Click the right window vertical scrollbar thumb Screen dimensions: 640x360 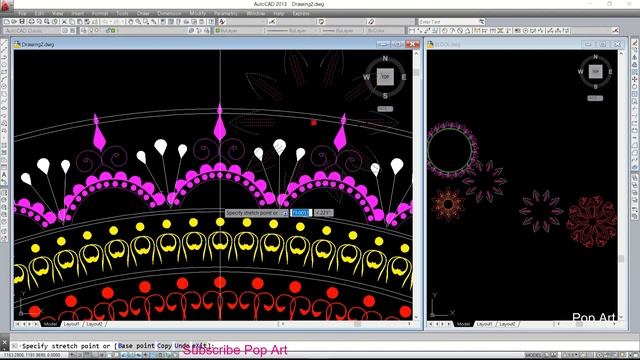click(x=621, y=259)
